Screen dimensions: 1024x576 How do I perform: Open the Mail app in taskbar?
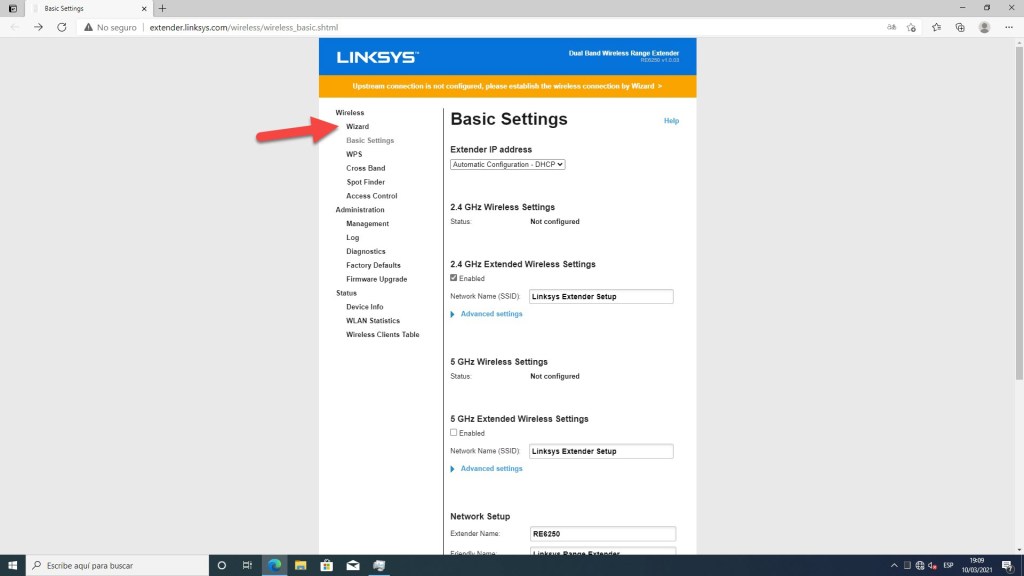352,566
